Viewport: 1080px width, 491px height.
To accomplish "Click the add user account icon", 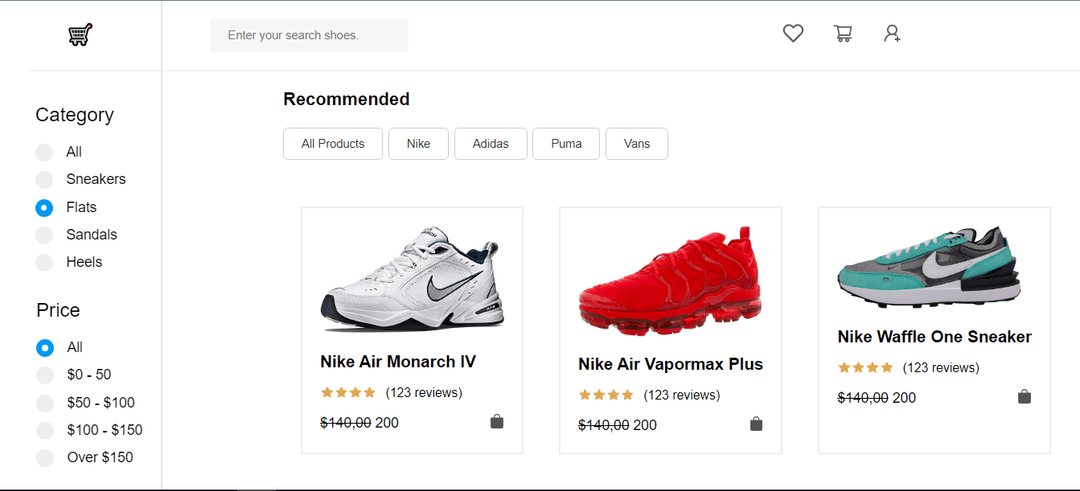I will 892,34.
